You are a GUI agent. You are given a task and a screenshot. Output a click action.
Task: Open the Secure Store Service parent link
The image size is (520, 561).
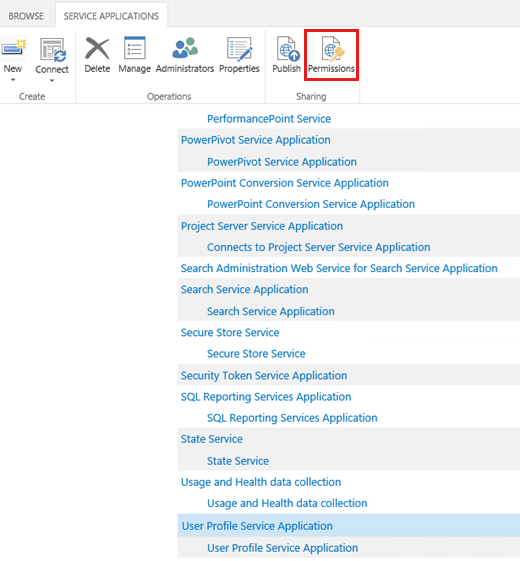coord(230,332)
